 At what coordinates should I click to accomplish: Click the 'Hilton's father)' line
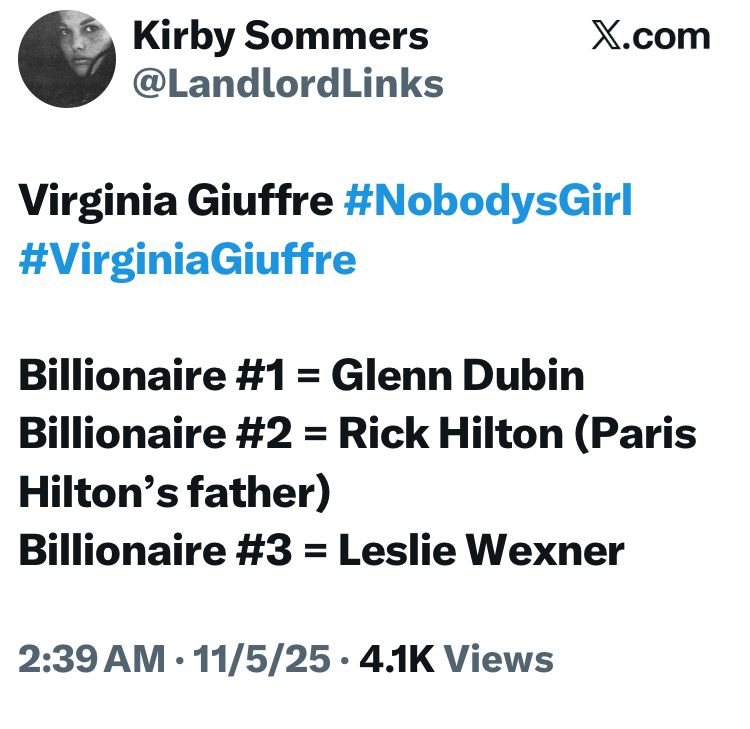click(174, 493)
